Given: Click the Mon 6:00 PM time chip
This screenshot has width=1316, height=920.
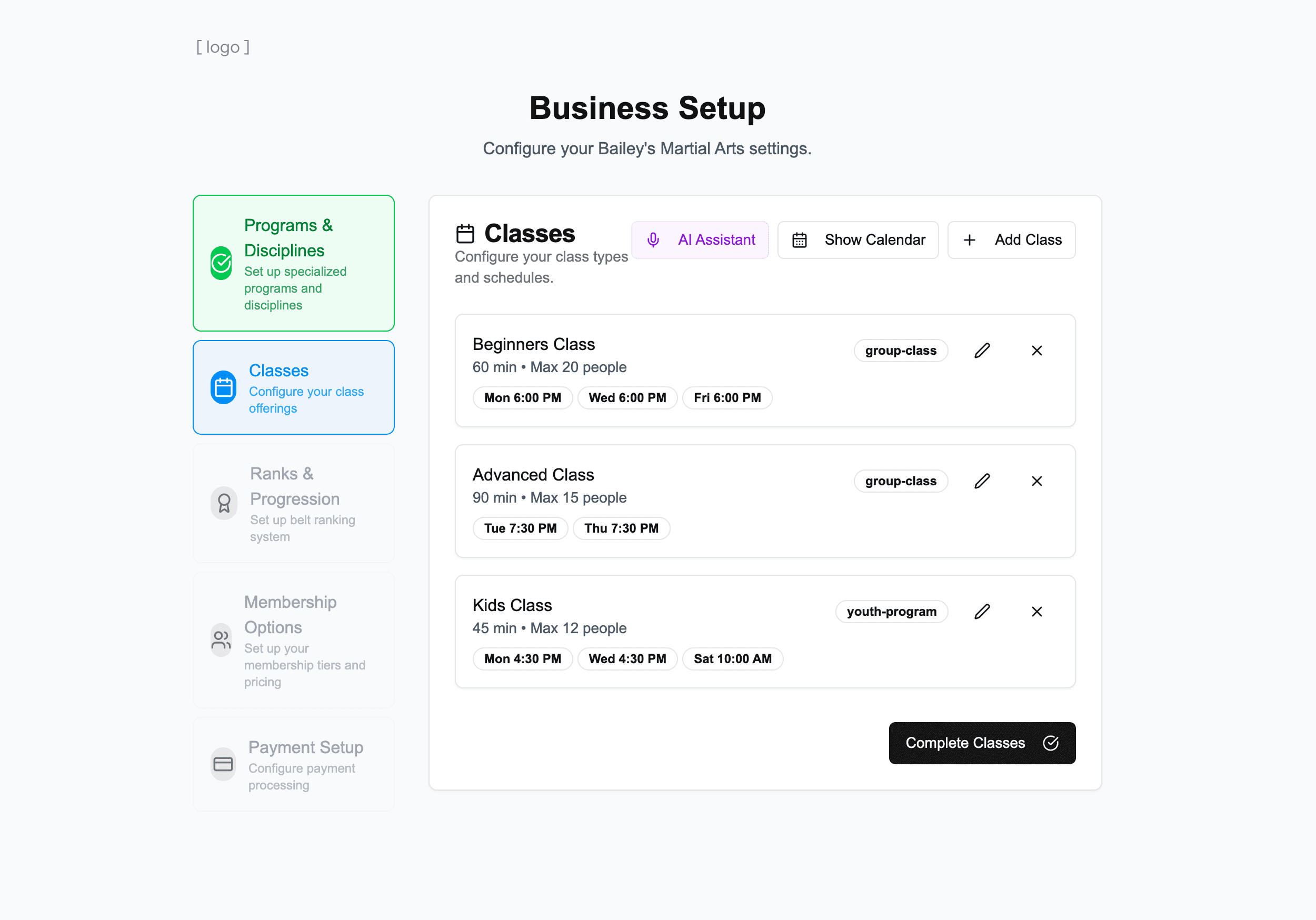Looking at the screenshot, I should tap(522, 398).
